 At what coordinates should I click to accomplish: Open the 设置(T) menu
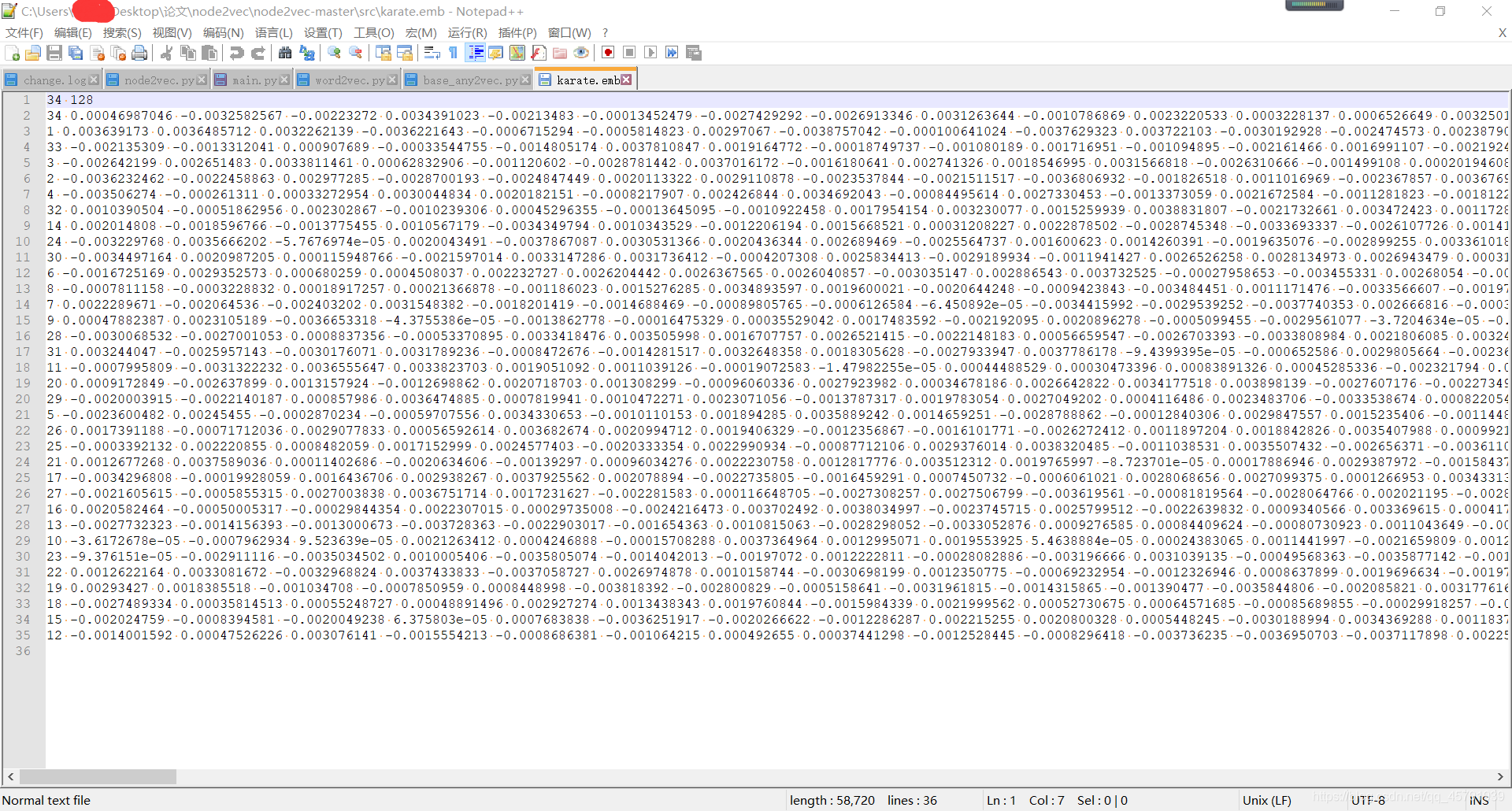pyautogui.click(x=323, y=32)
